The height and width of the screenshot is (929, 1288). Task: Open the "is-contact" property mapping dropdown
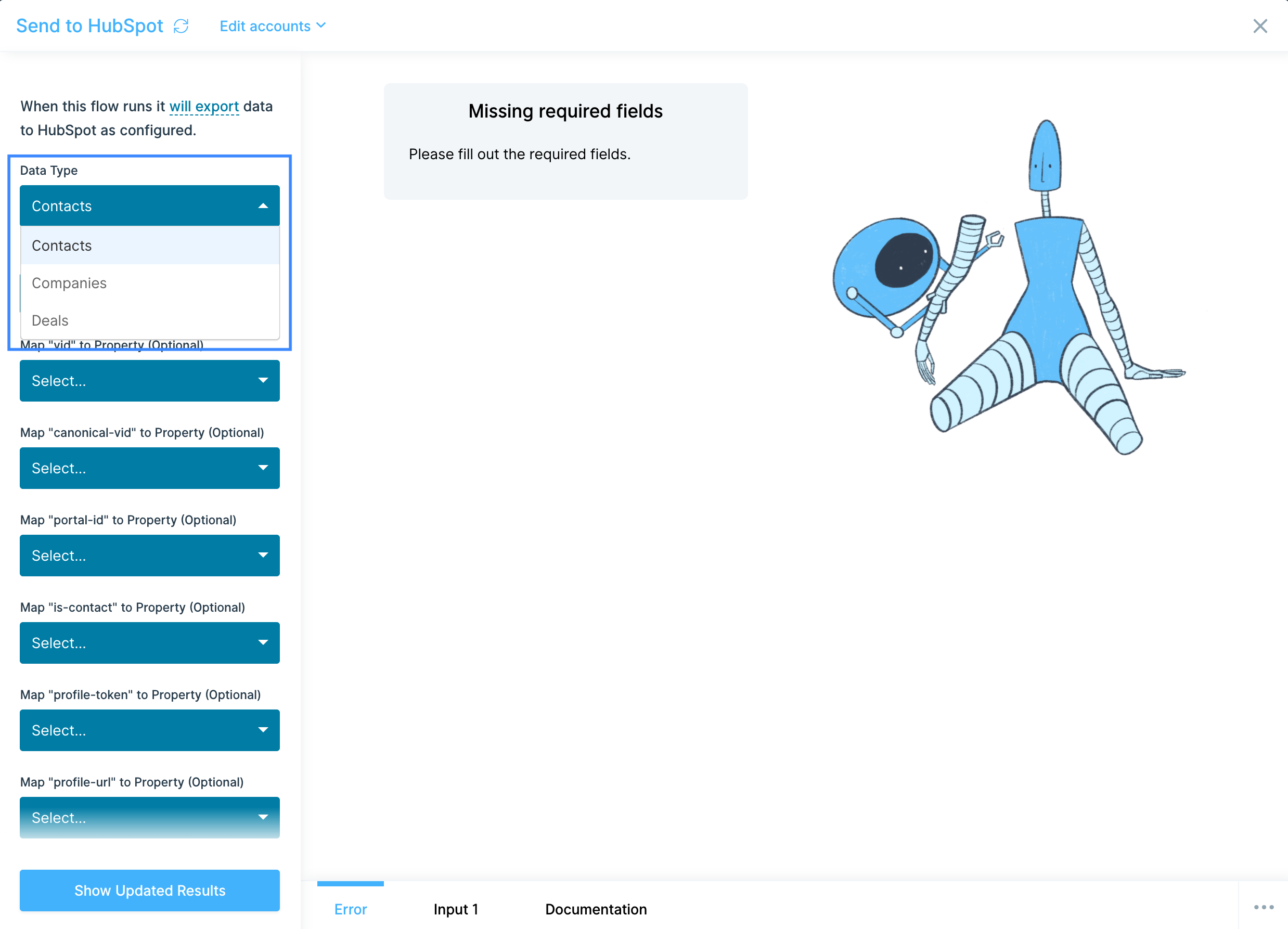(149, 643)
